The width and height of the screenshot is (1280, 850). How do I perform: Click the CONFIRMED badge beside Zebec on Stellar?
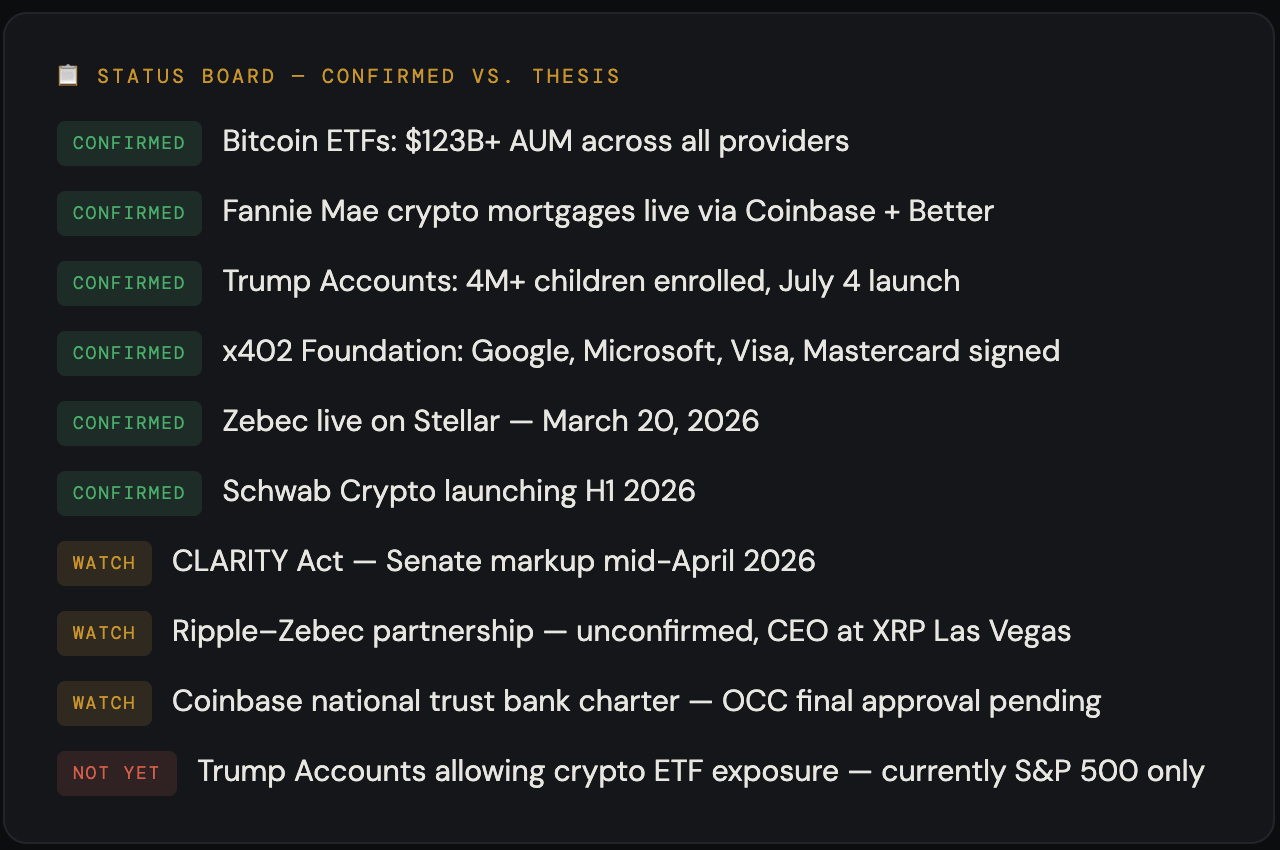129,423
